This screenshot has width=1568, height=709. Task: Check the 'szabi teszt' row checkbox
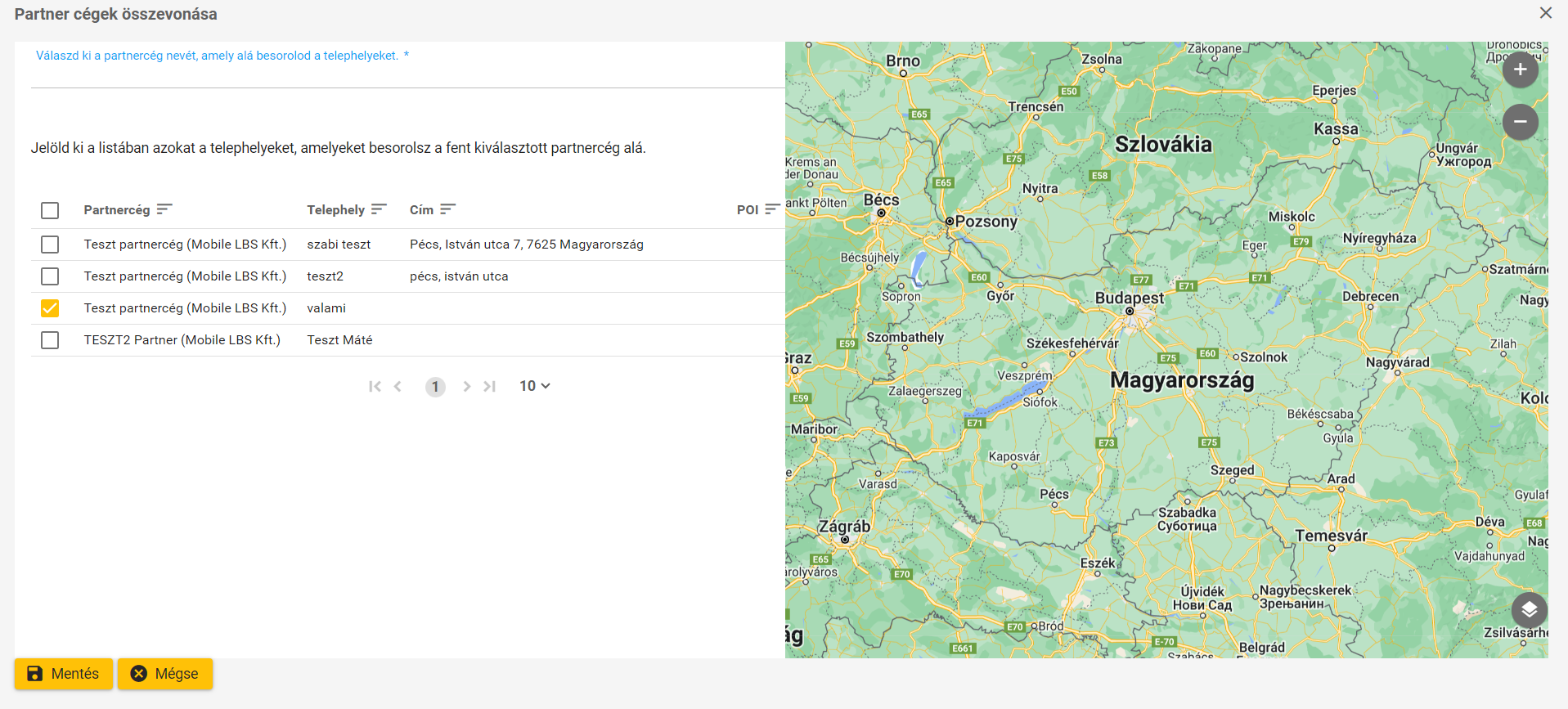point(50,245)
